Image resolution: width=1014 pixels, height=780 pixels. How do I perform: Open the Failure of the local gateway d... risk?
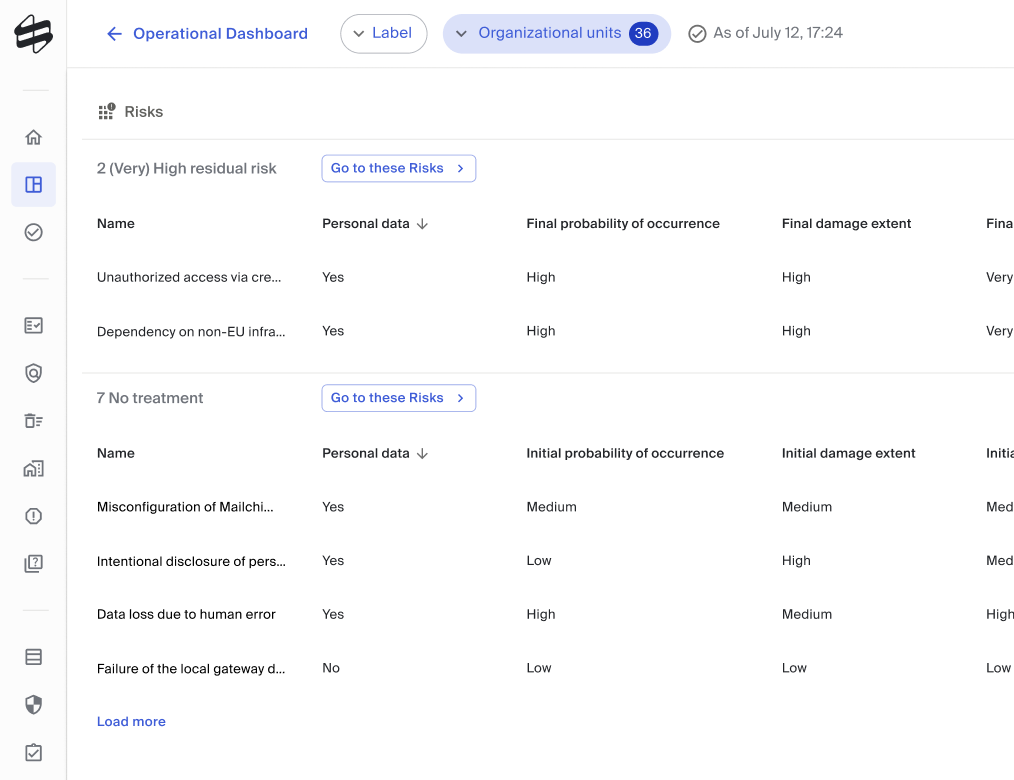(191, 668)
